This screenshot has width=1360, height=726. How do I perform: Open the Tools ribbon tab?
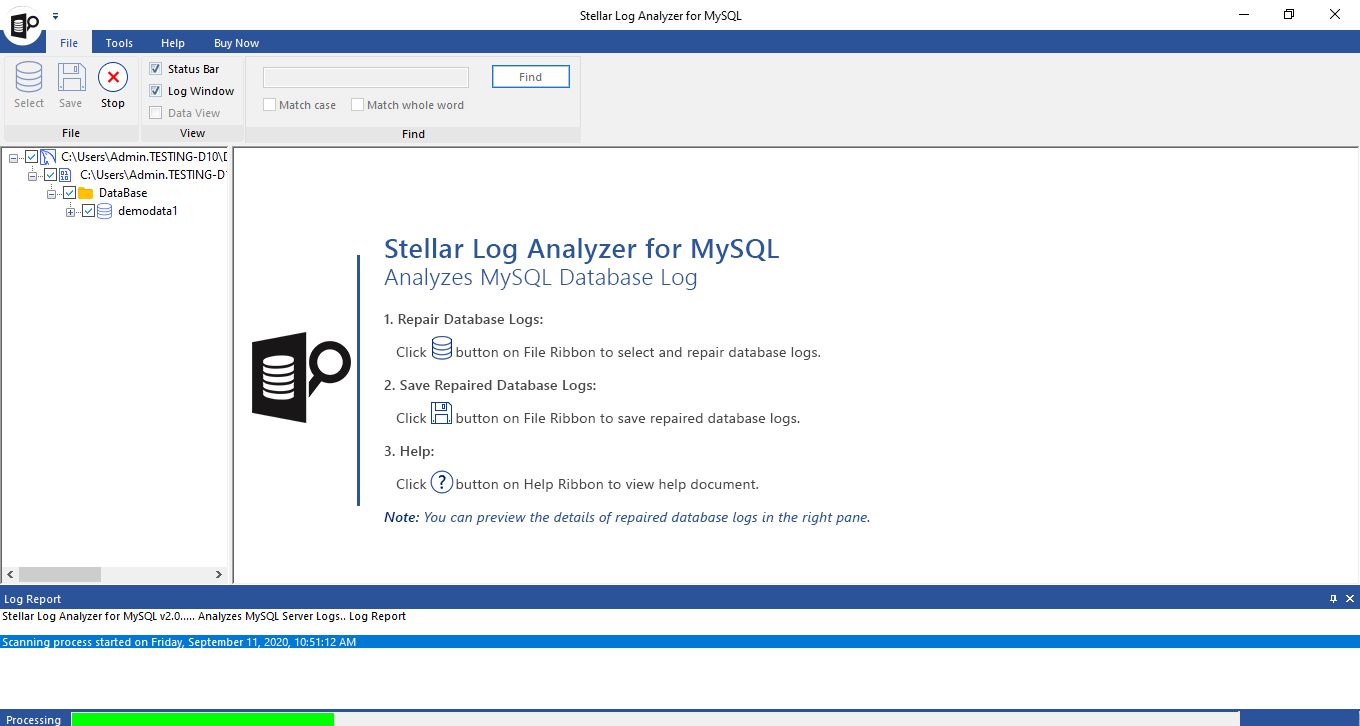[119, 43]
